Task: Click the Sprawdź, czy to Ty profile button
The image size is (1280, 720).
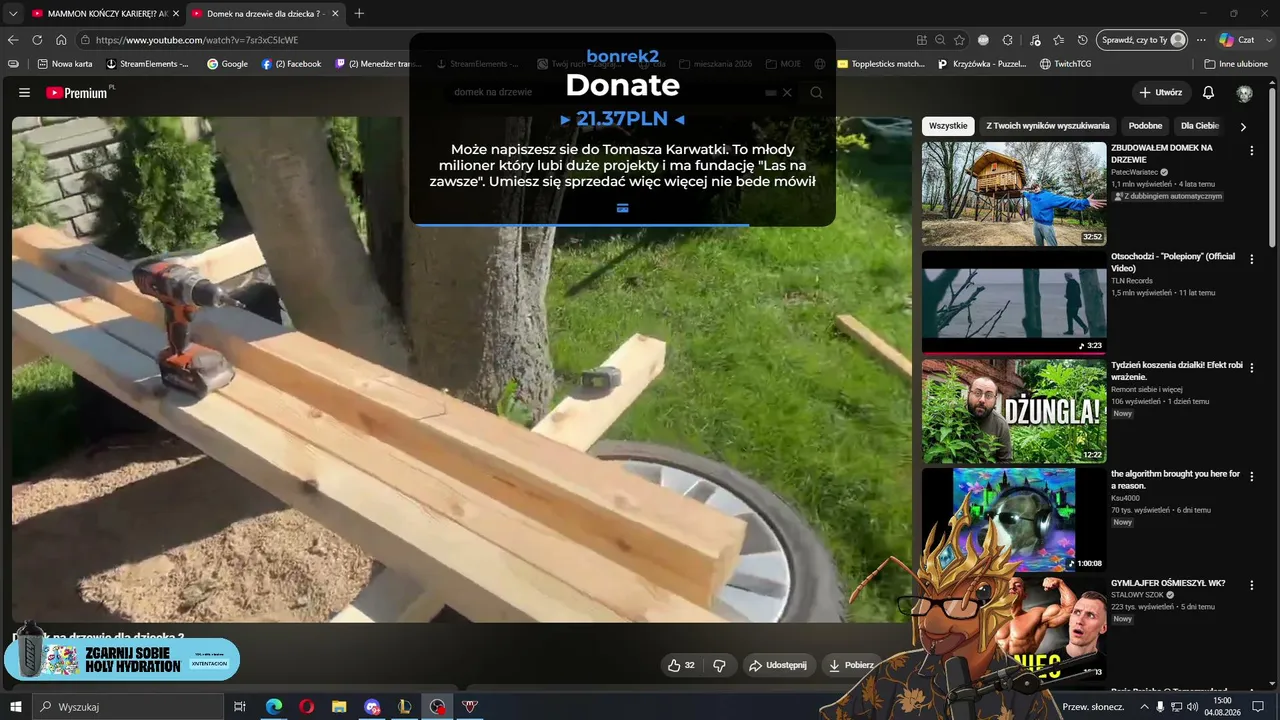Action: tap(1141, 40)
